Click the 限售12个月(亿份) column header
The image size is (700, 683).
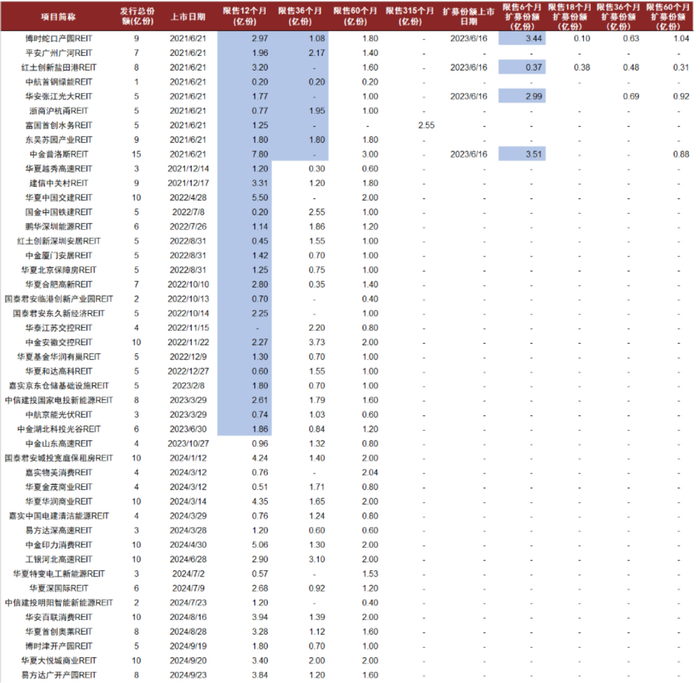coord(245,16)
